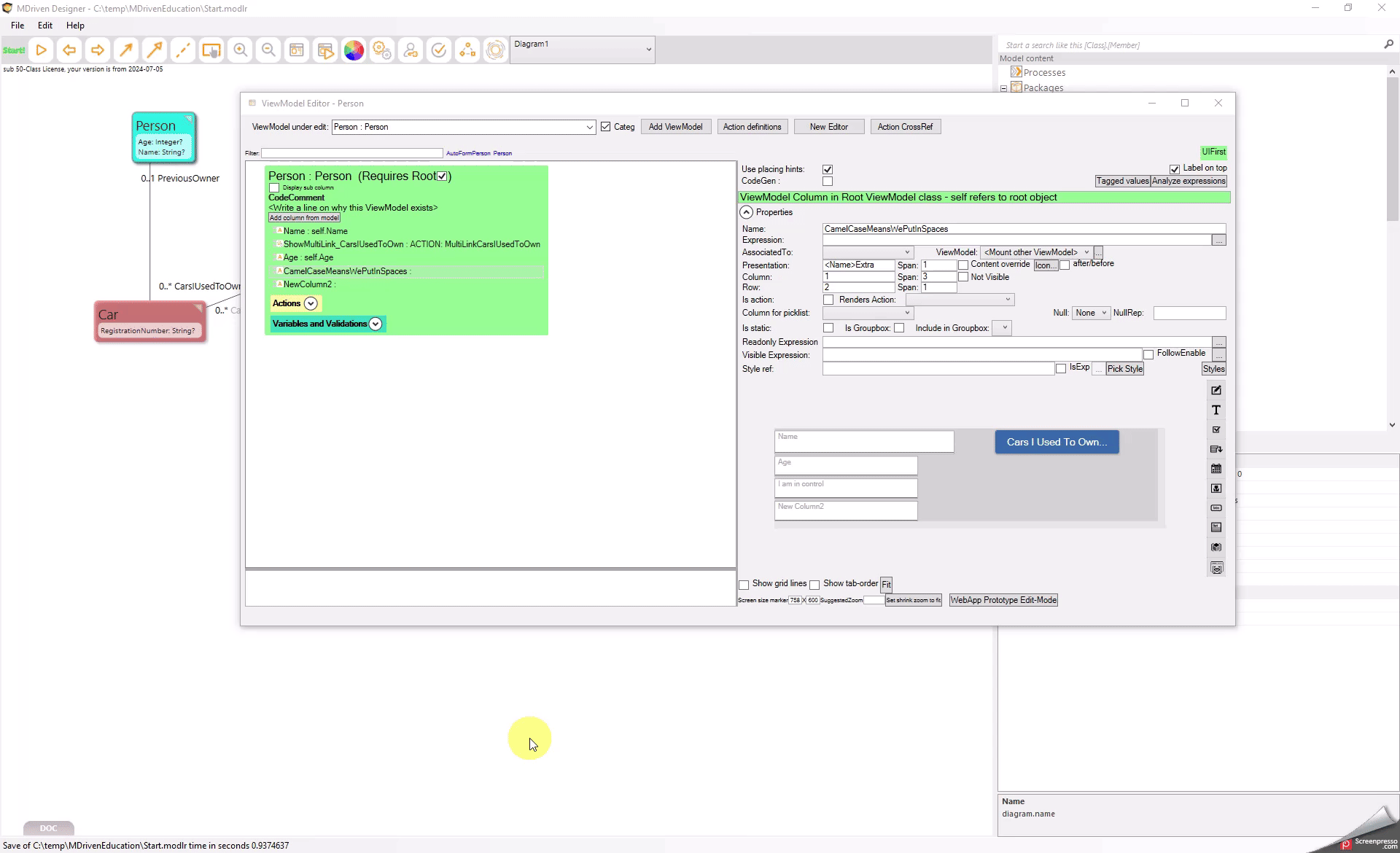Click the Expression input field
The width and height of the screenshot is (1400, 853).
click(1016, 240)
